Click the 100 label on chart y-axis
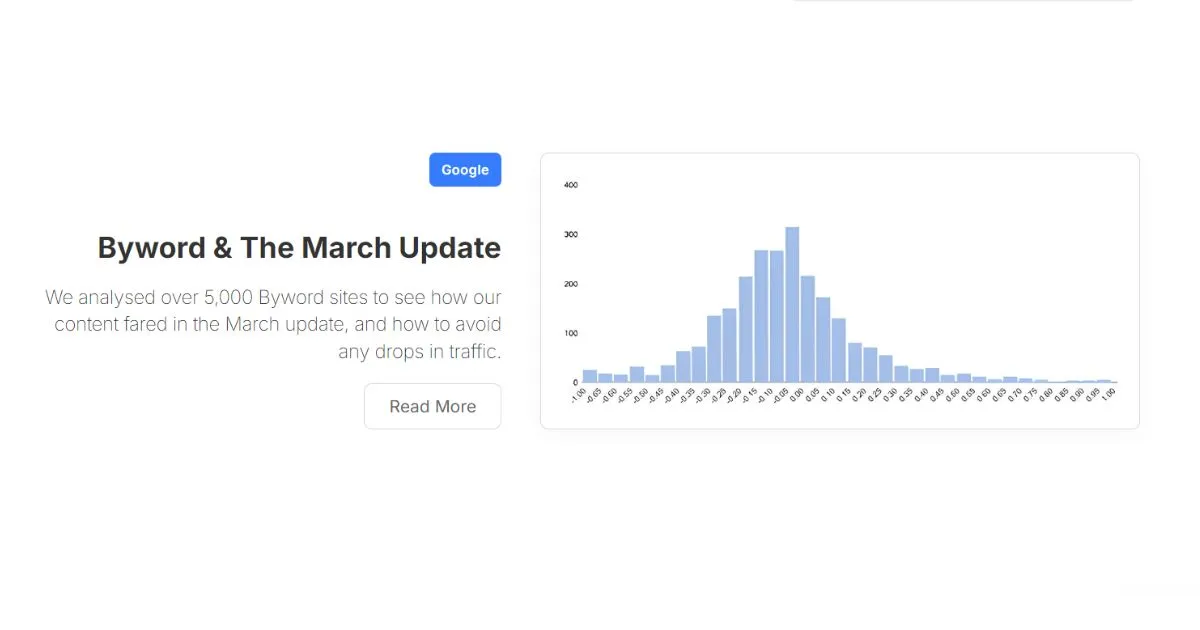Screen dimensions: 1200x630 click(x=571, y=333)
